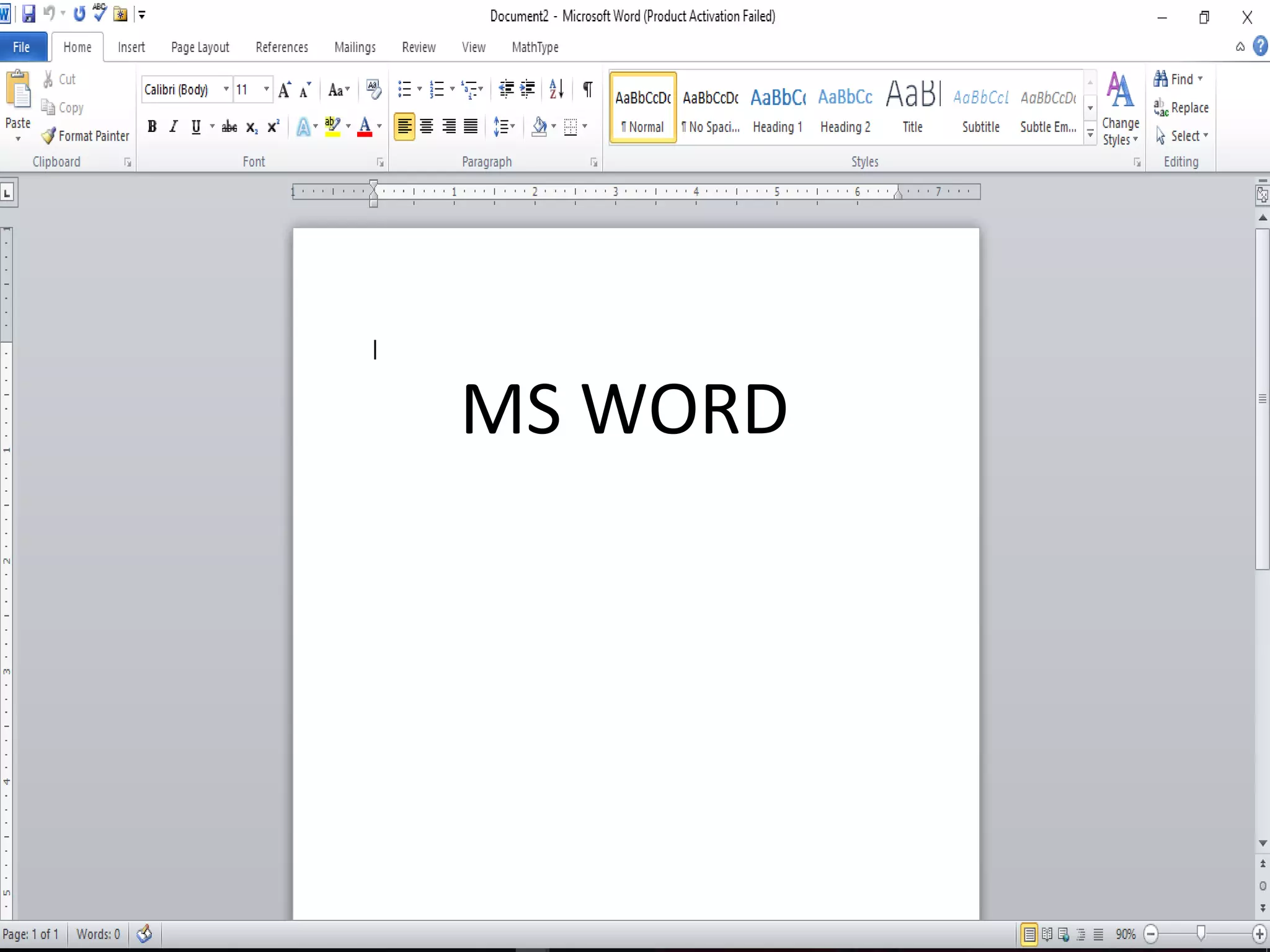Set Align Text Left

404,127
